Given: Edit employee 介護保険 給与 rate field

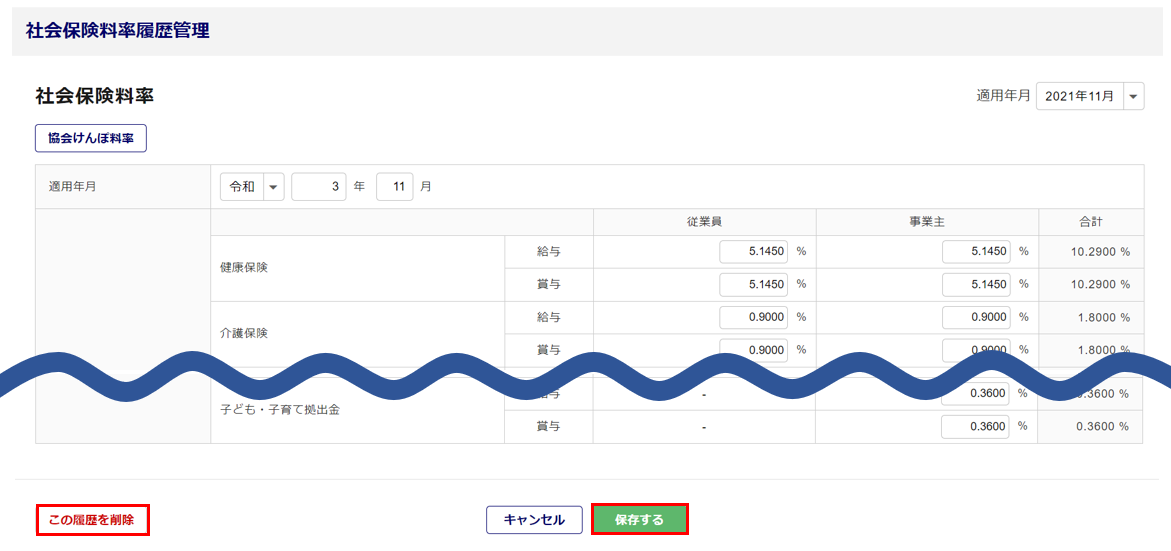Looking at the screenshot, I should [x=753, y=318].
